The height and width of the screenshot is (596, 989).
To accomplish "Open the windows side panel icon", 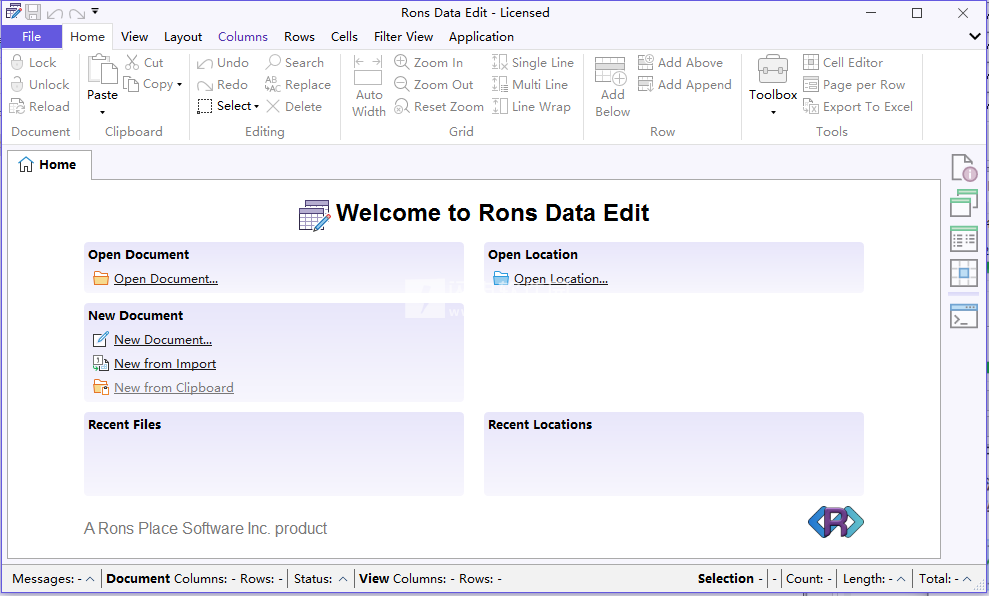I will point(964,203).
